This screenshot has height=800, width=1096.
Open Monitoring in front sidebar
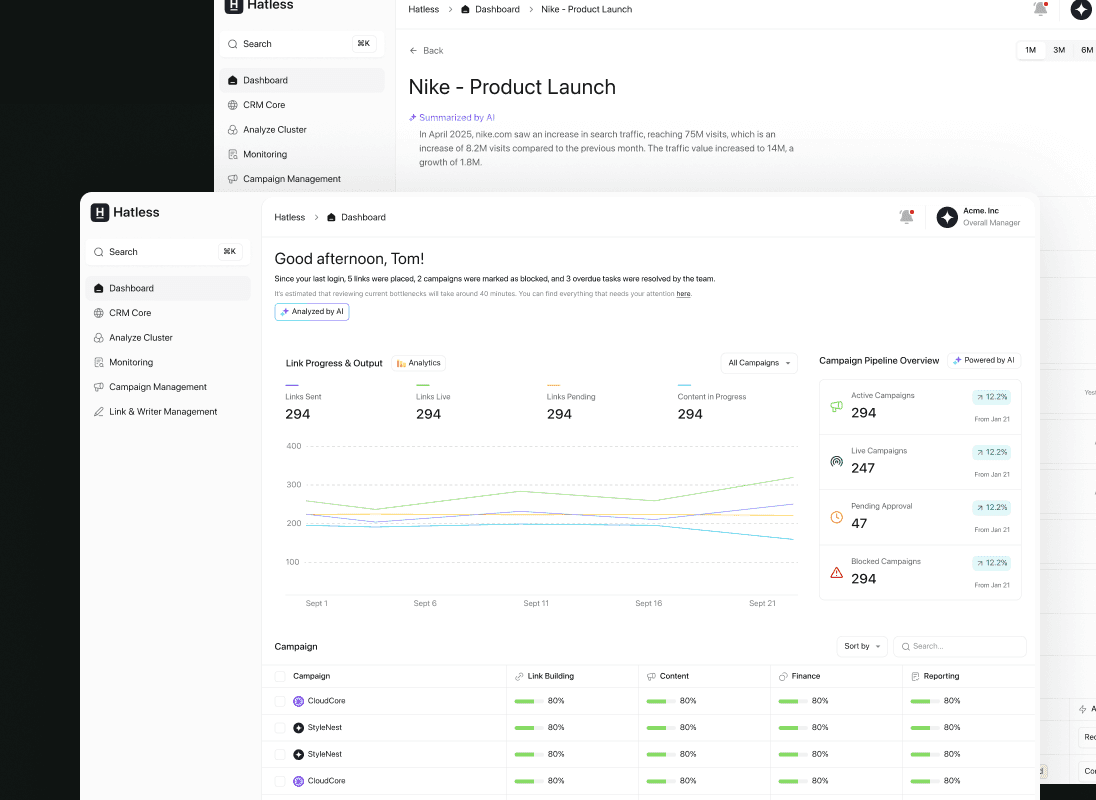[168, 363]
